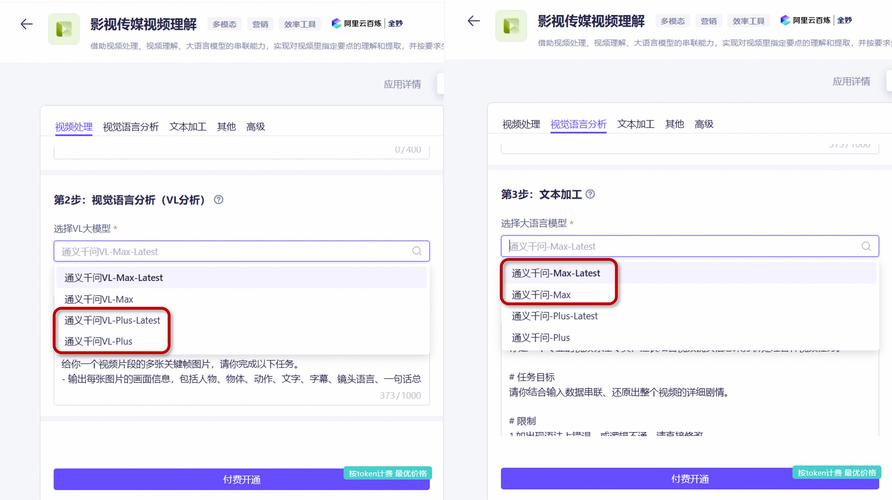Screen dimensions: 892x500
Task: Click search icon in VL model selector
Action: tap(416, 251)
